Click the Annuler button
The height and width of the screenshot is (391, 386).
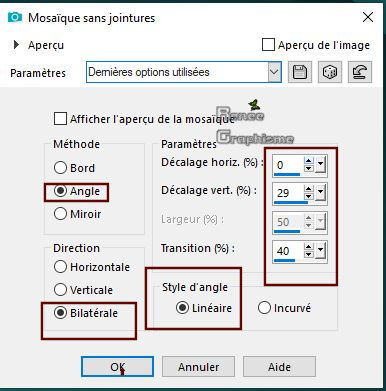(x=198, y=367)
